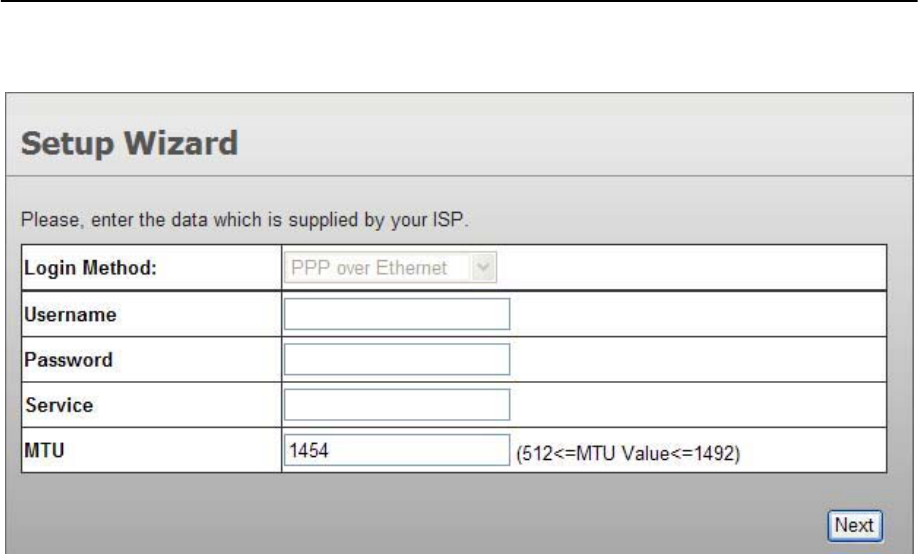The width and height of the screenshot is (918, 554).
Task: Focus the Username input field
Action: (397, 314)
